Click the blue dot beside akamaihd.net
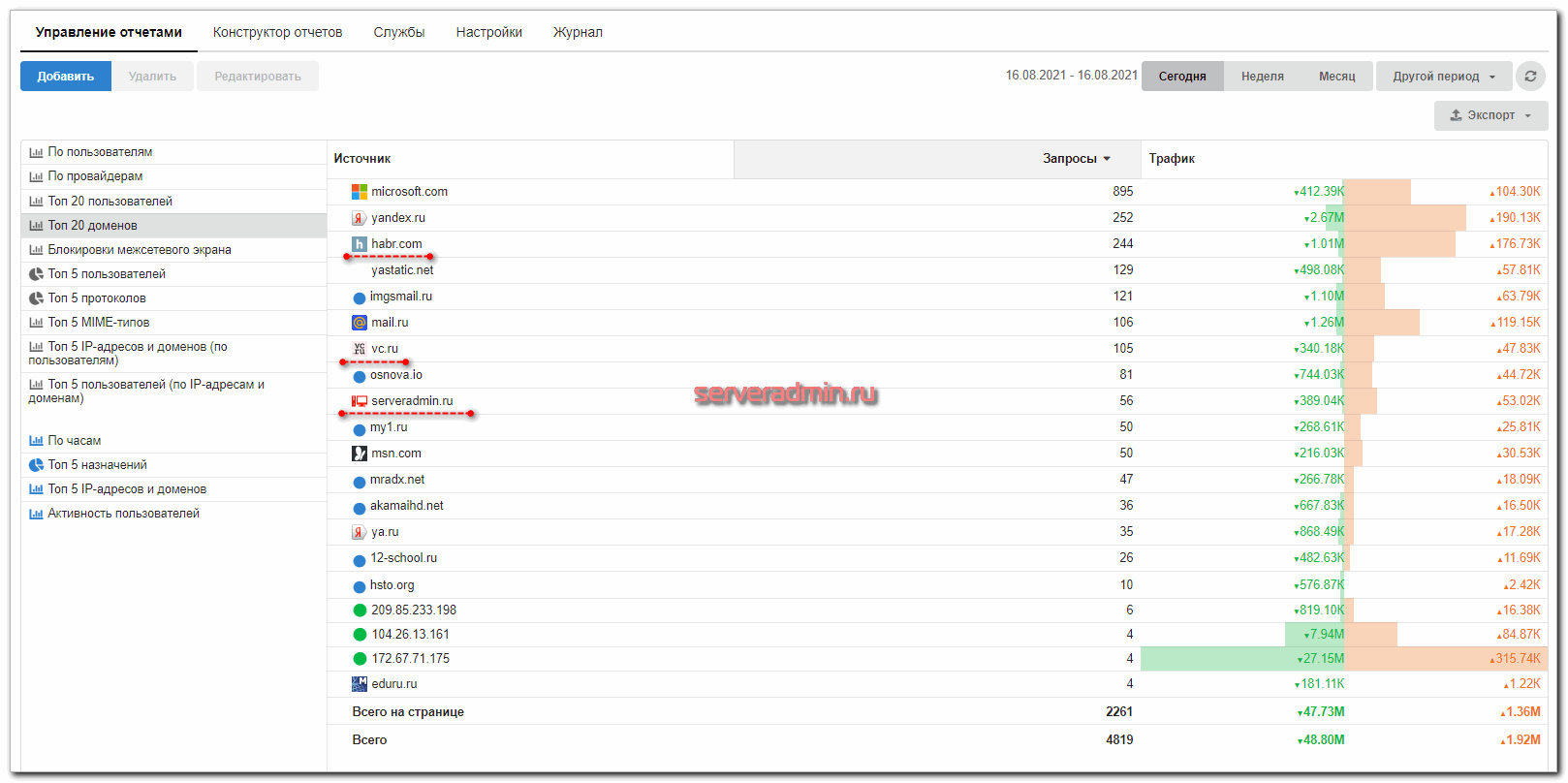 click(360, 507)
